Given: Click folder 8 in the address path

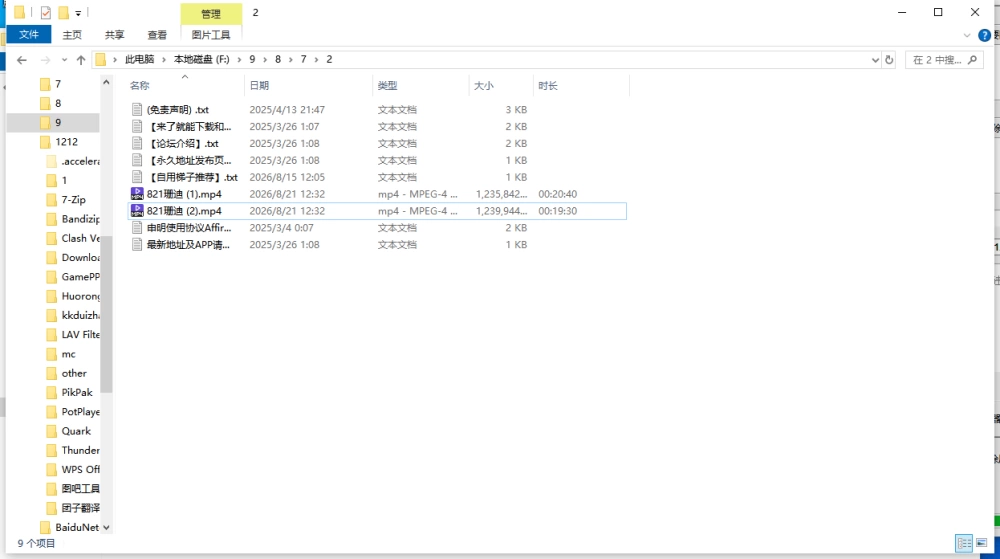Looking at the screenshot, I should [277, 59].
